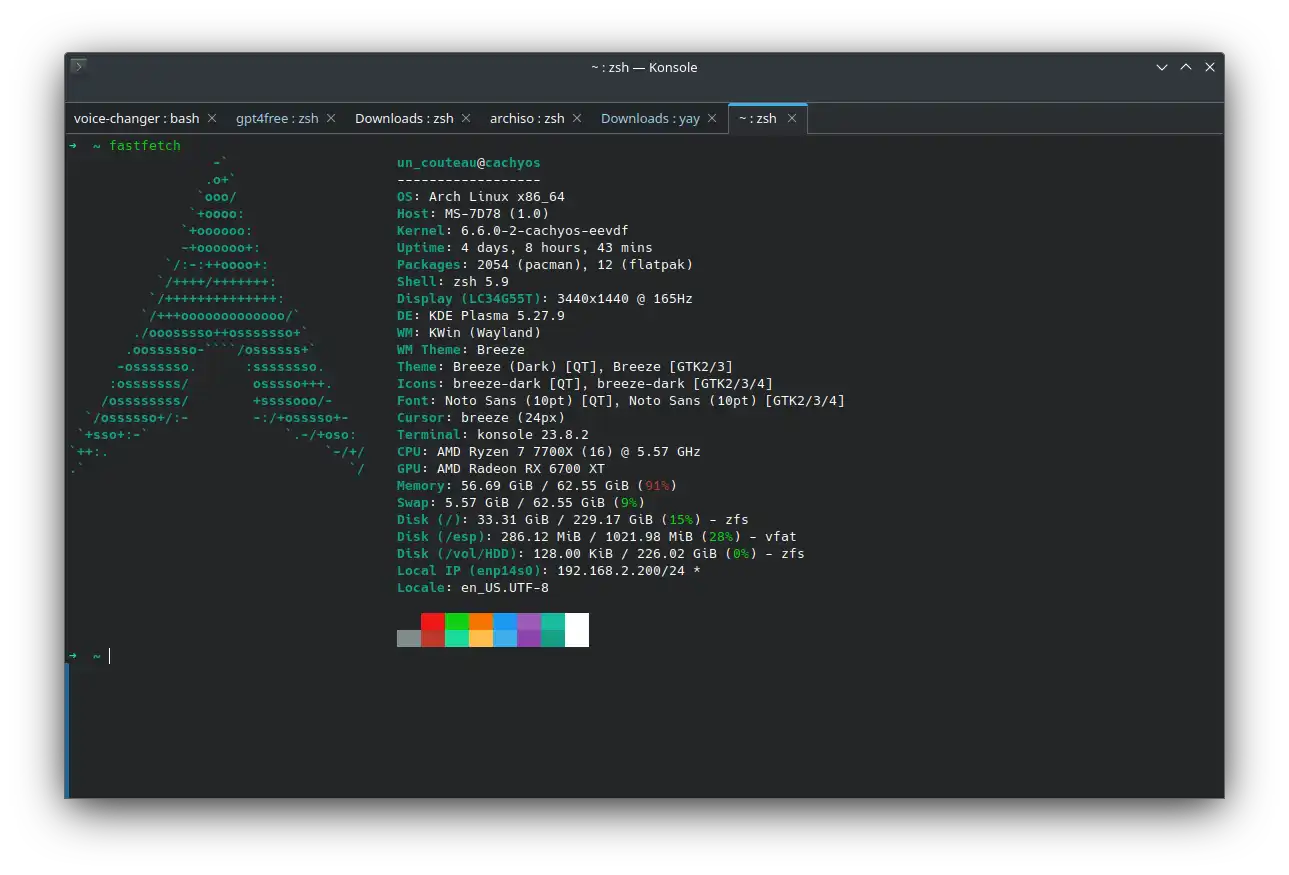Image resolution: width=1289 pixels, height=875 pixels.
Task: Click the fastfetch command text
Action: (x=145, y=145)
